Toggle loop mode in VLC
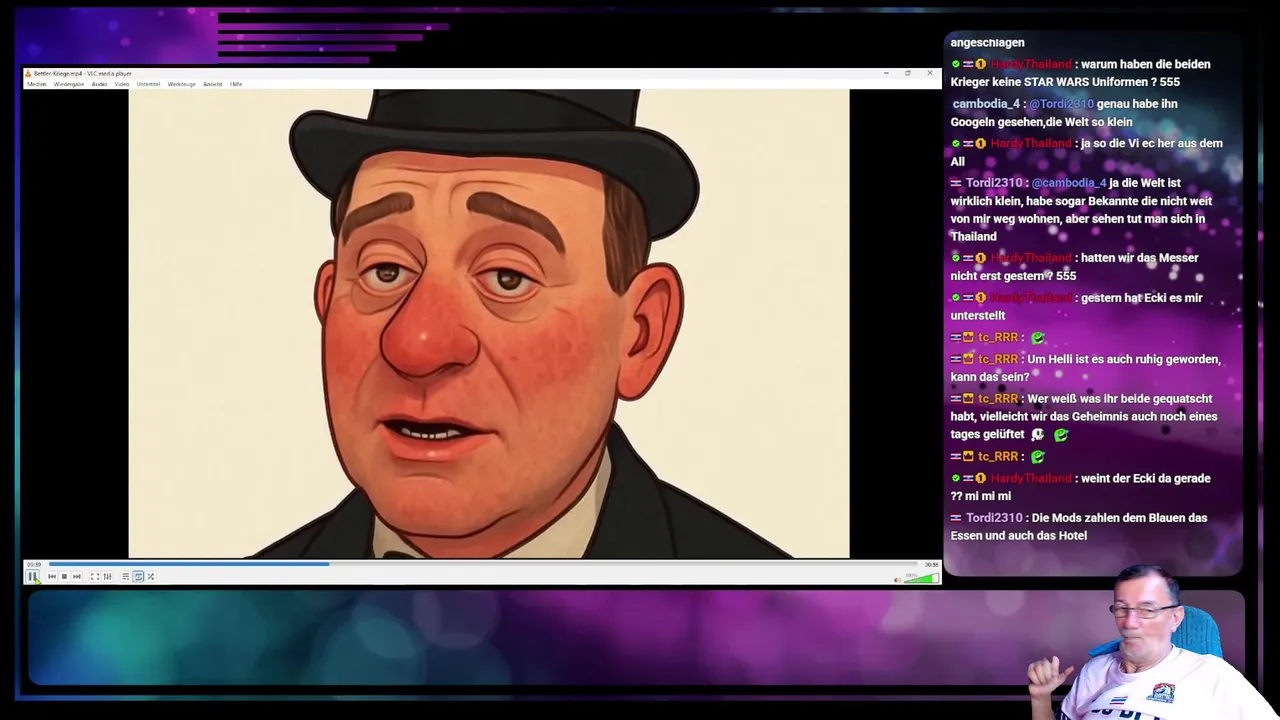The image size is (1280, 720). click(x=138, y=576)
